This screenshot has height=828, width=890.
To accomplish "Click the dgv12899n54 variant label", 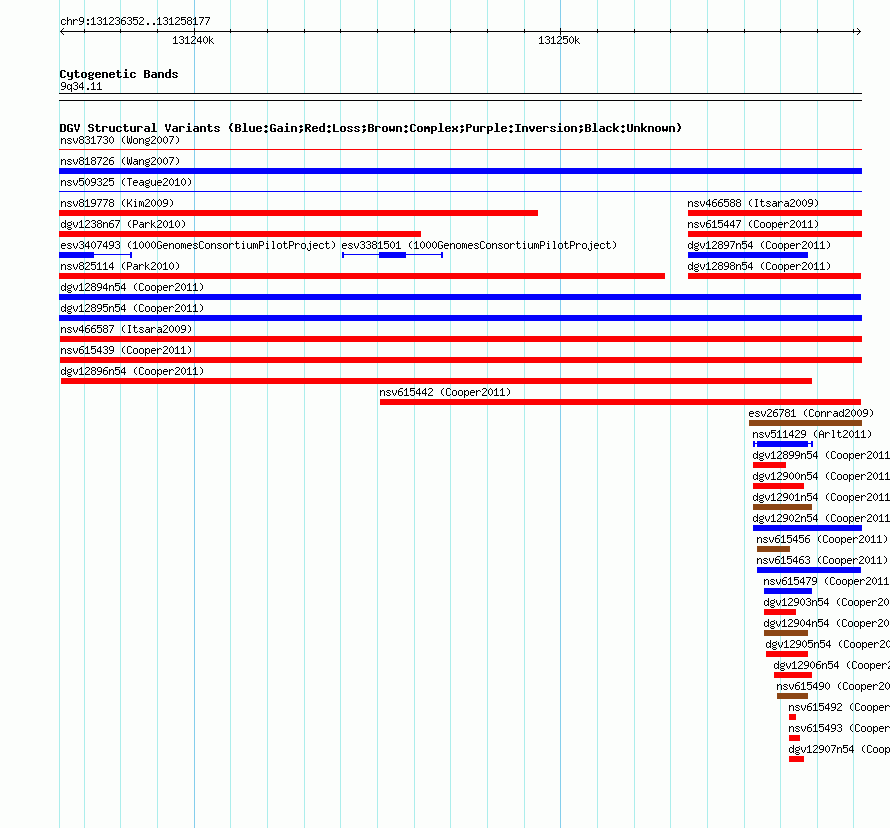I will pos(821,455).
